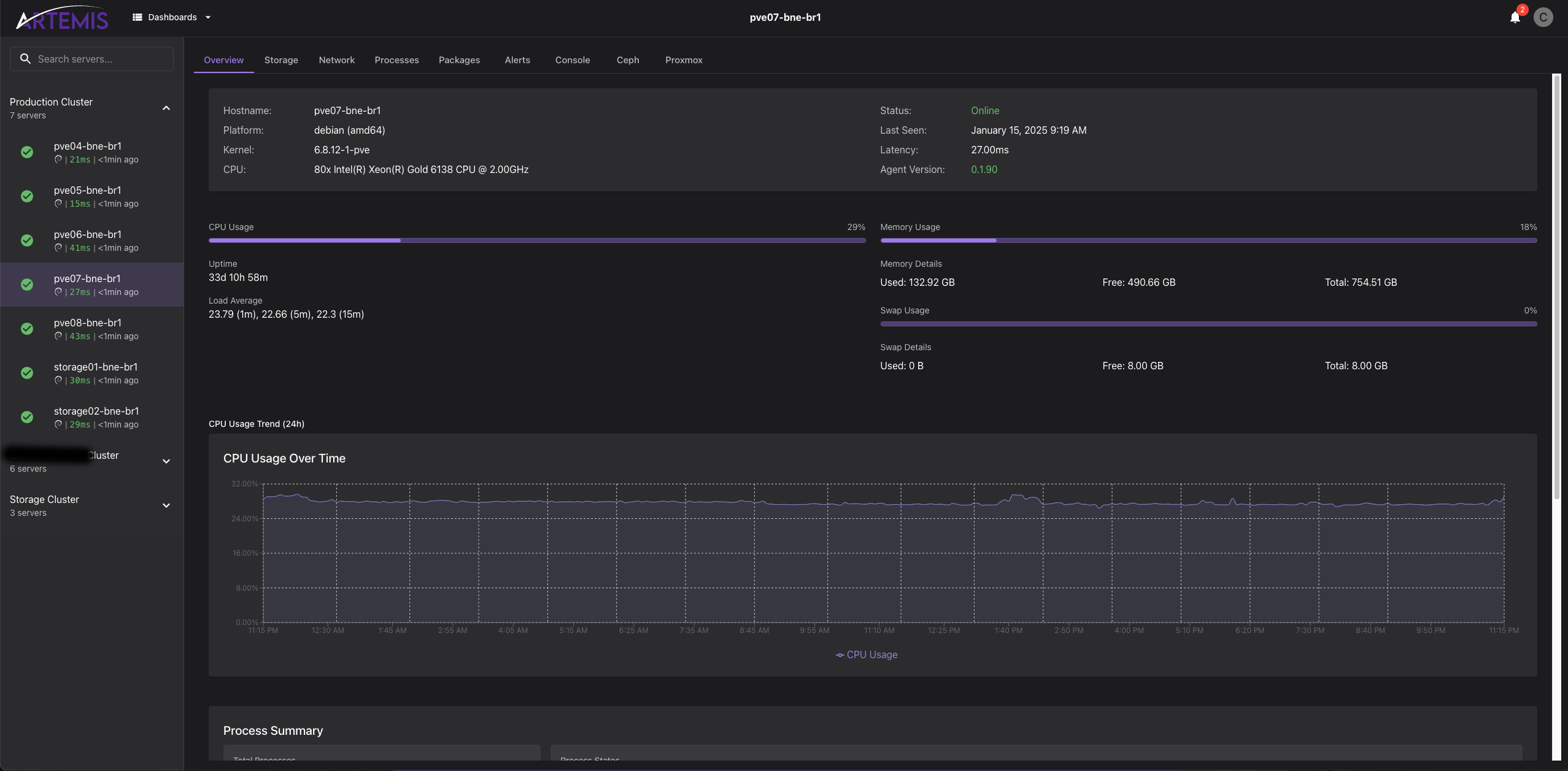This screenshot has width=1568, height=771.
Task: Switch to the Ceph tab
Action: coord(627,60)
